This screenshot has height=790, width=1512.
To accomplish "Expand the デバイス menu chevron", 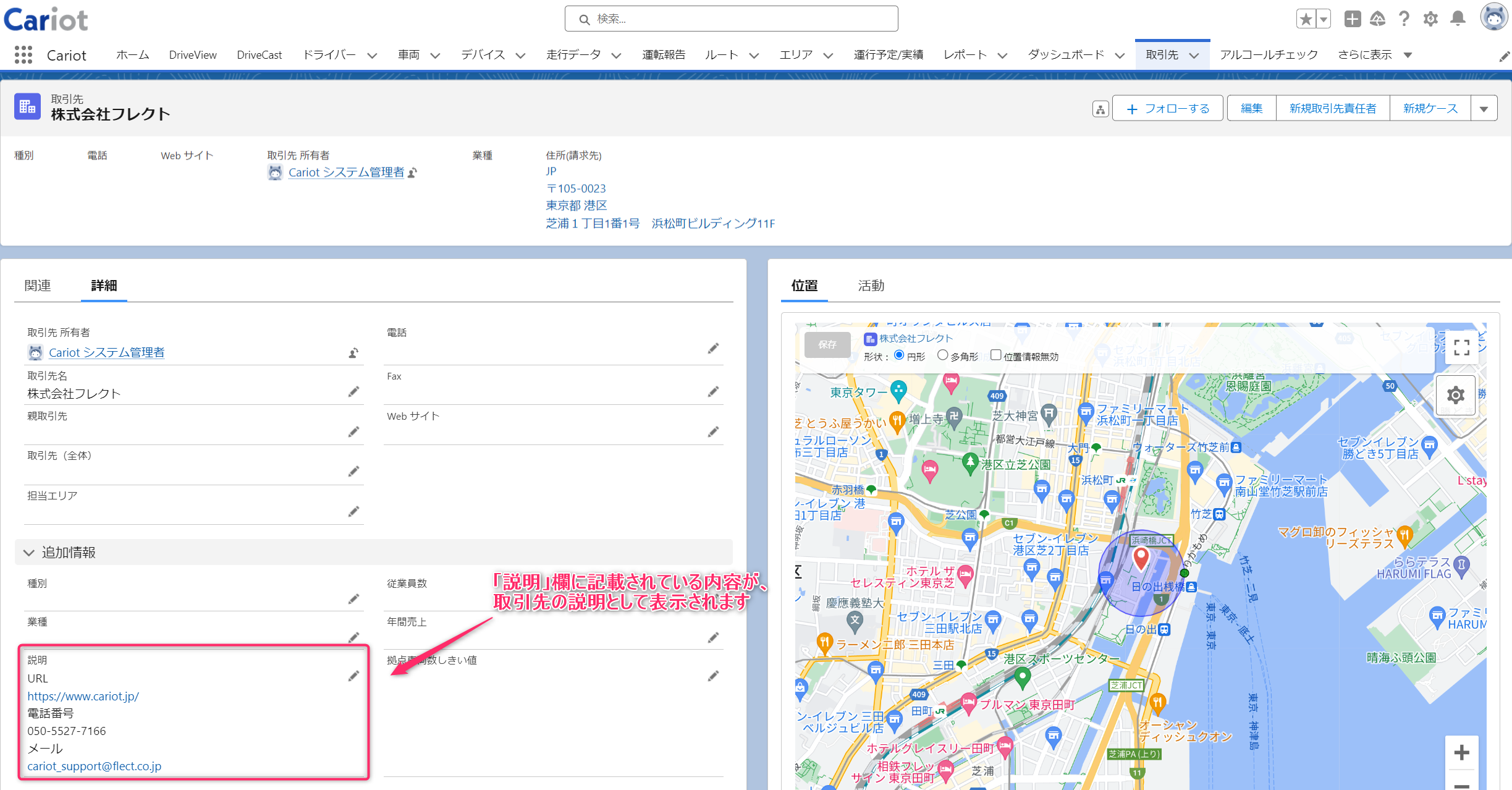I will pos(520,56).
